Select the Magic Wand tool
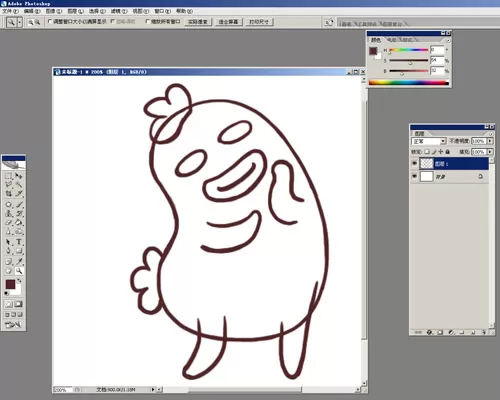 pyautogui.click(x=19, y=184)
